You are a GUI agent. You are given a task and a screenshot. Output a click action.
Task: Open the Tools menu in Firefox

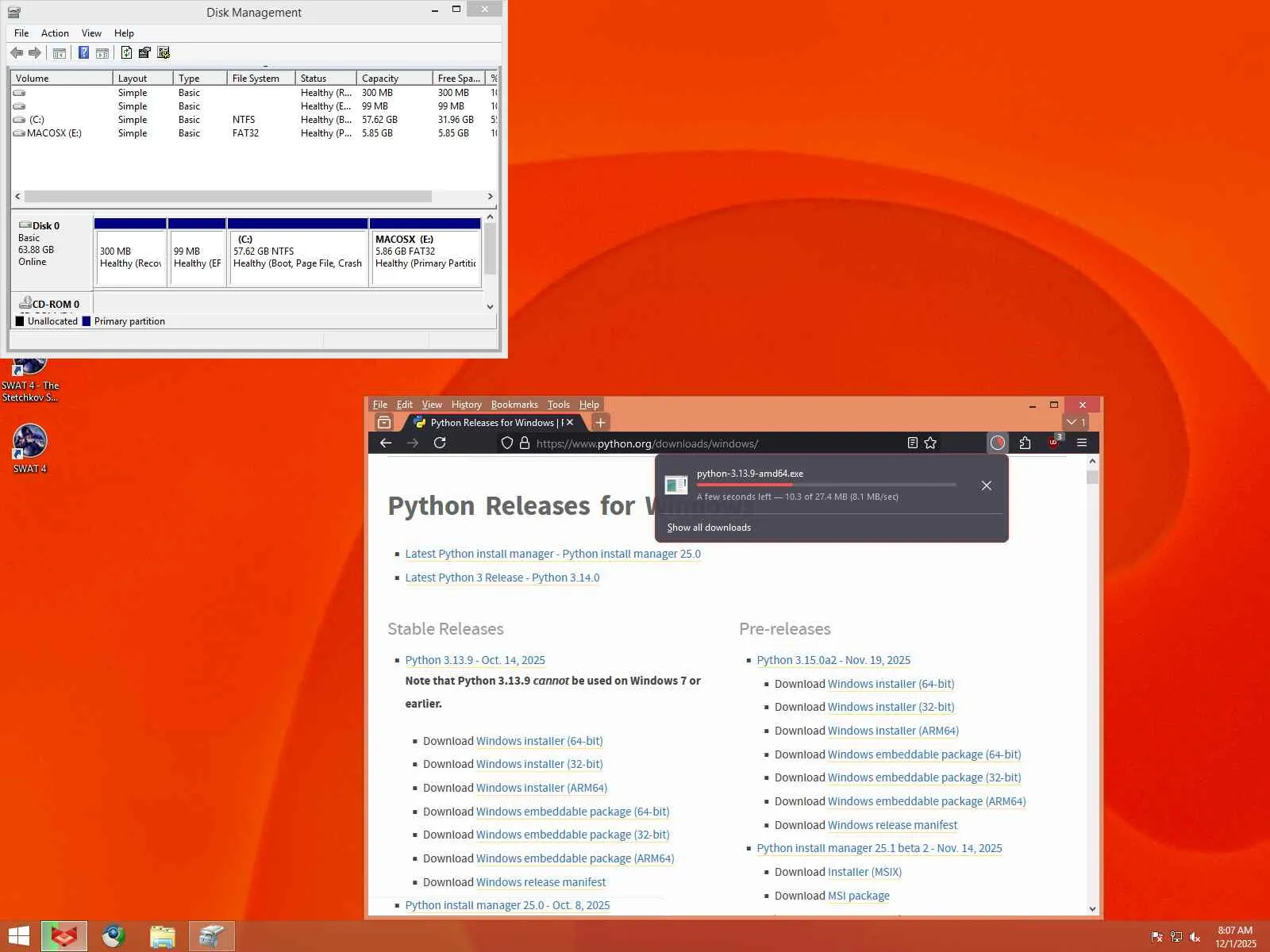pyautogui.click(x=559, y=405)
